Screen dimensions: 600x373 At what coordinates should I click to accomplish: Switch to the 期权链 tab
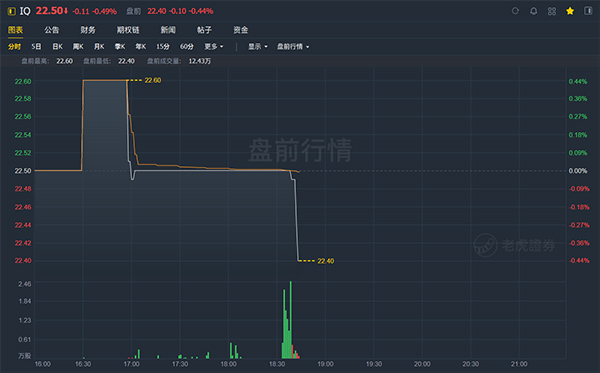coord(128,30)
